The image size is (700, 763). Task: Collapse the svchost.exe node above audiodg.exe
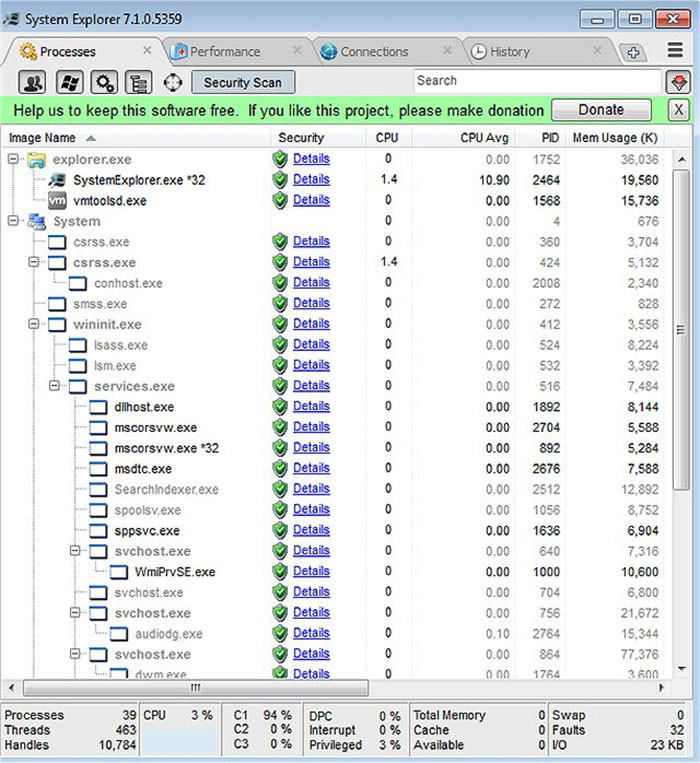75,613
